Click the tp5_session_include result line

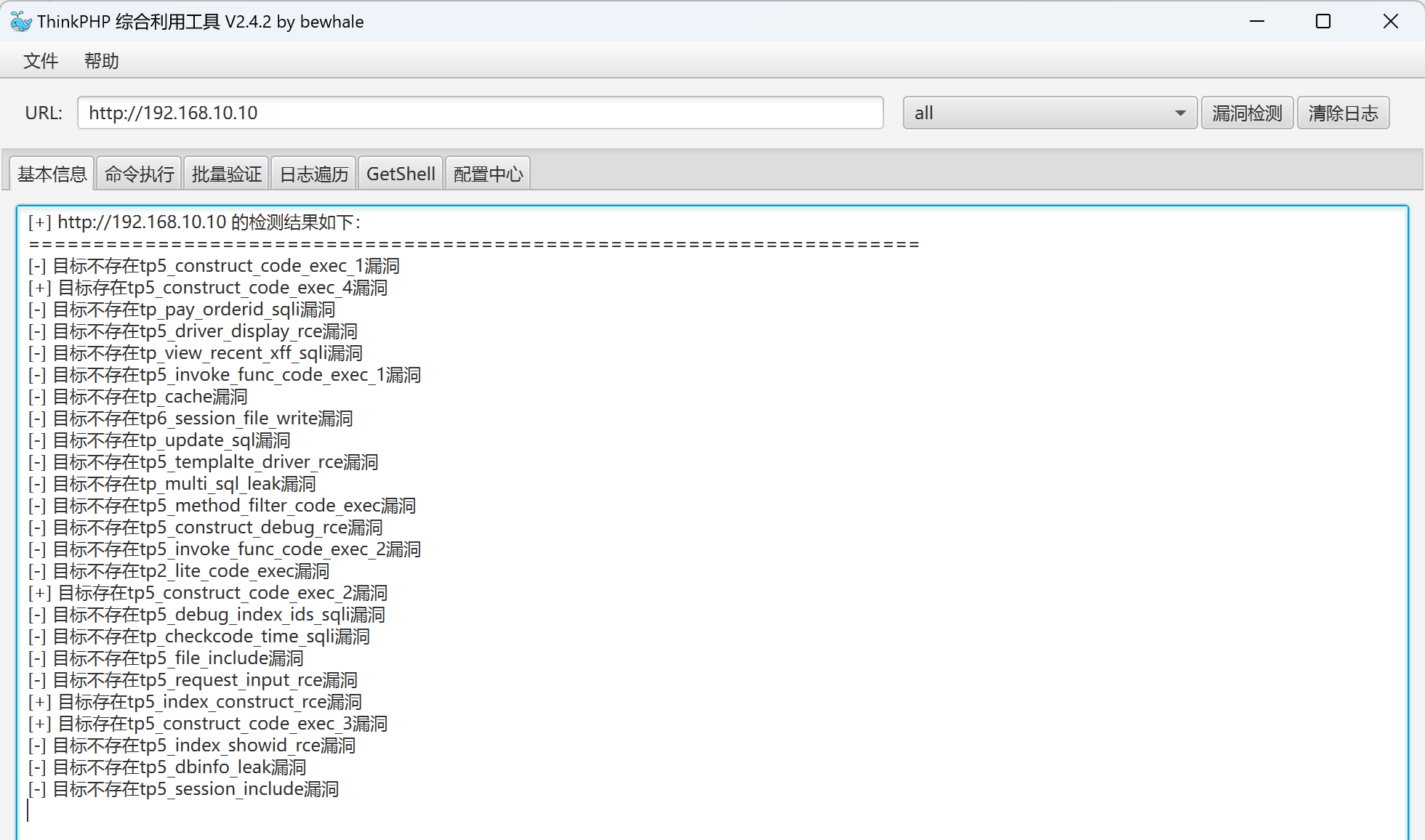point(196,789)
